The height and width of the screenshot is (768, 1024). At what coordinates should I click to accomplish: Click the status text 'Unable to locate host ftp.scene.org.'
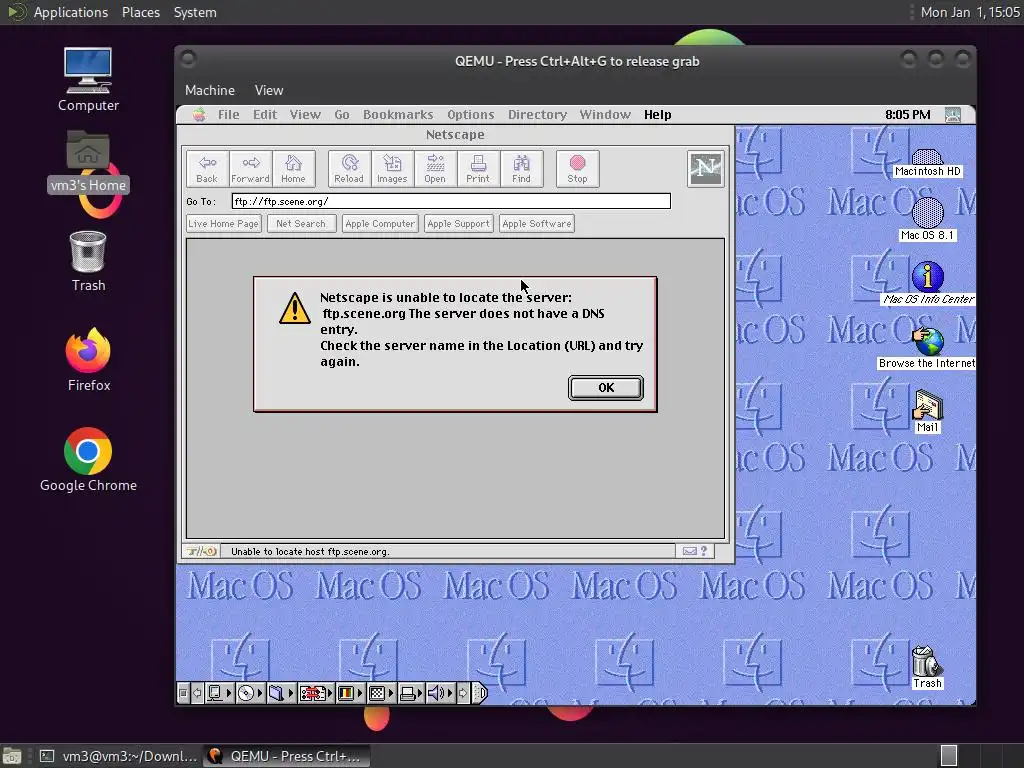(x=310, y=552)
